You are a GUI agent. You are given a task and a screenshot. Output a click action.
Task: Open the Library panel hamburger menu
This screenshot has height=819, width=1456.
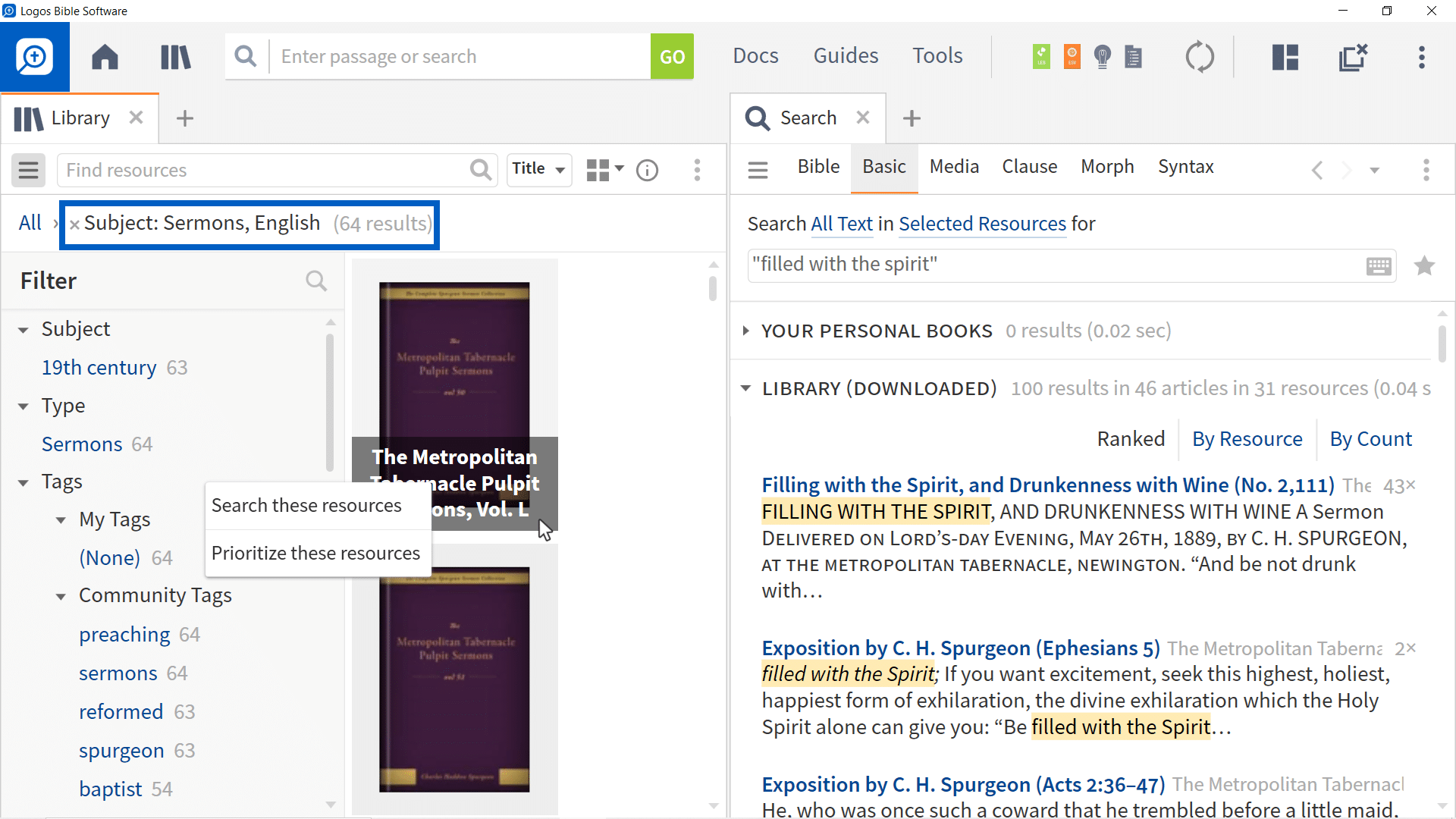(x=29, y=170)
